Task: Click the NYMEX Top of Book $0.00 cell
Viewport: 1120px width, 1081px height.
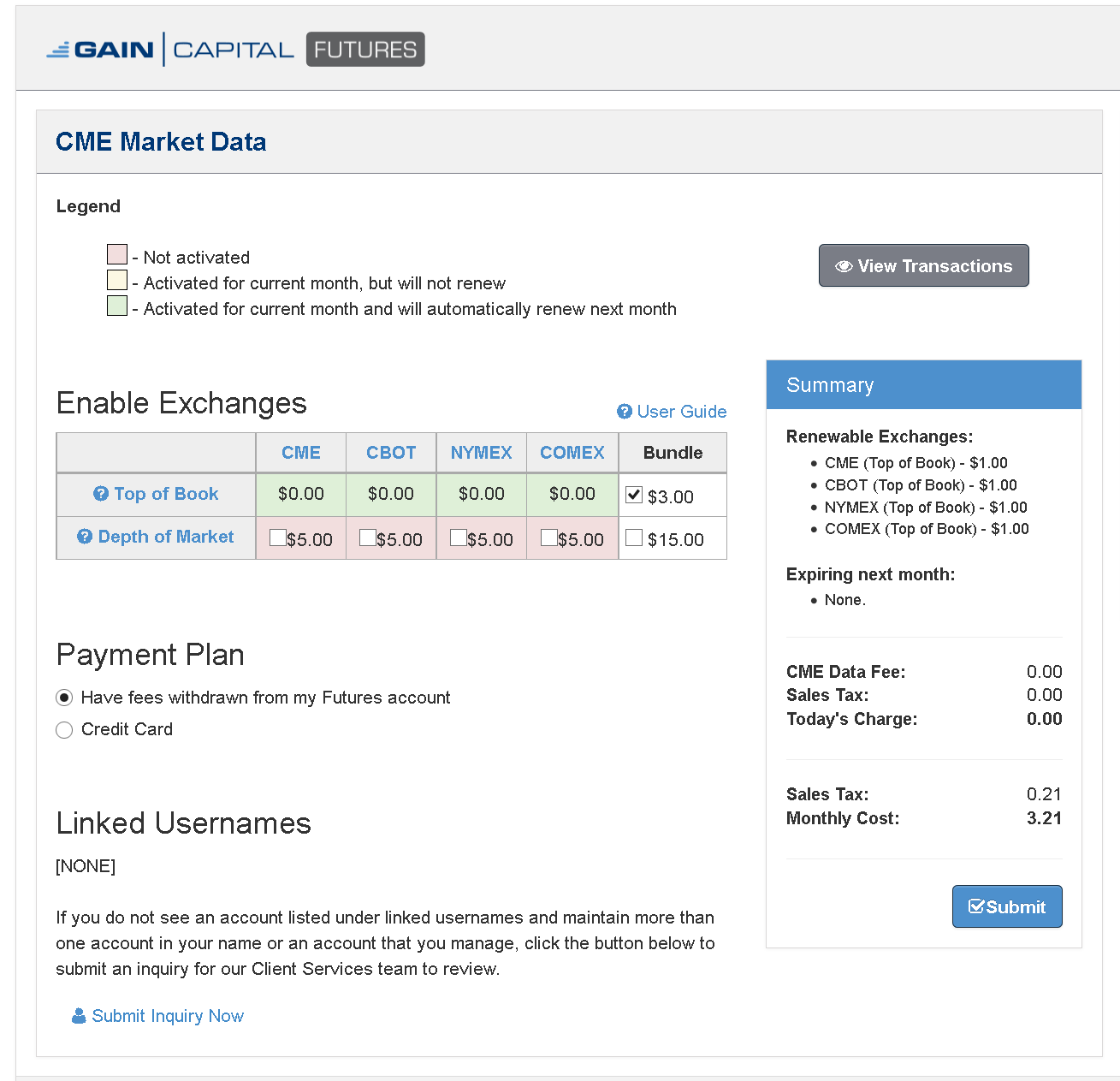Action: tap(482, 495)
